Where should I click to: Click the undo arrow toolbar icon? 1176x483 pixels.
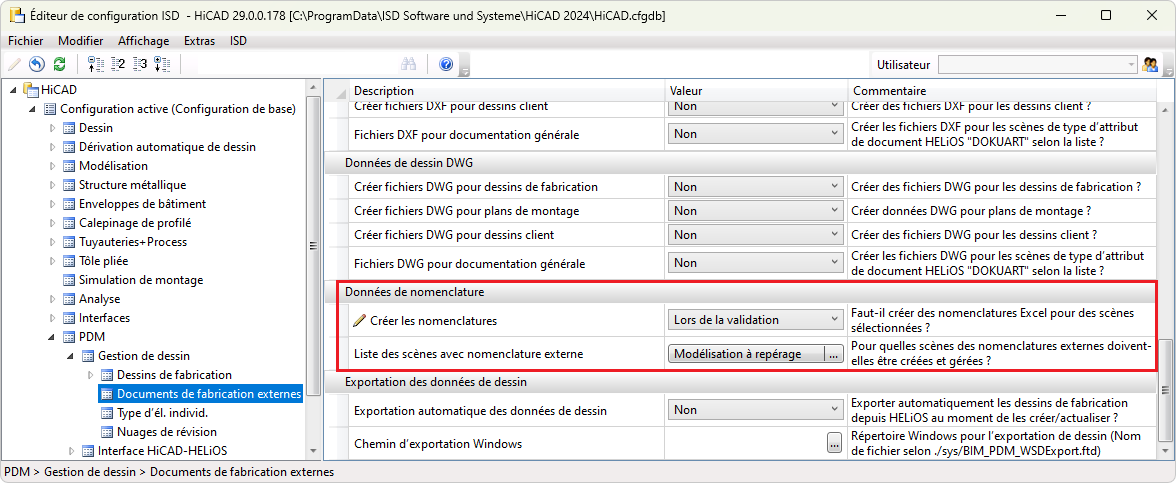(37, 64)
